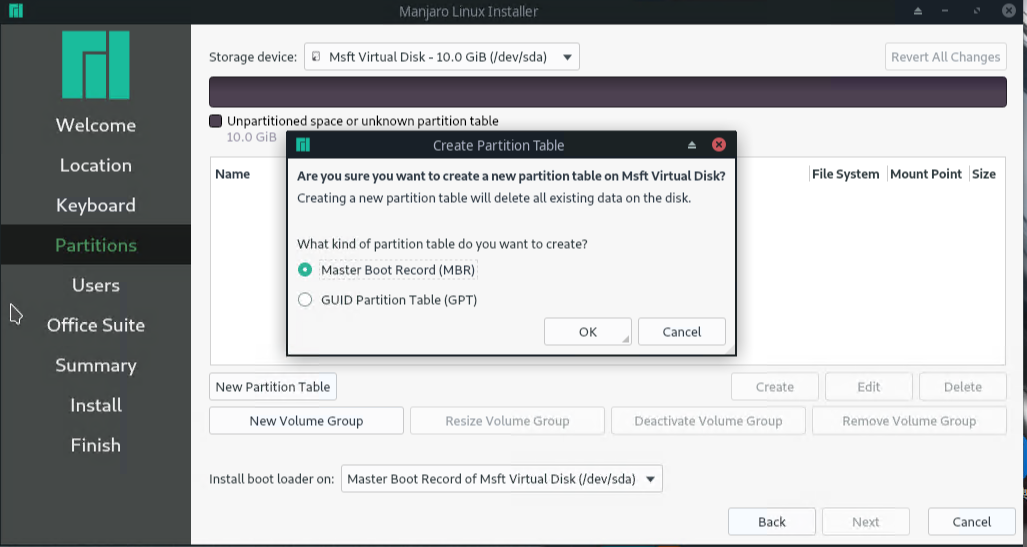
Task: Open the Storage device dropdown
Action: click(x=567, y=57)
